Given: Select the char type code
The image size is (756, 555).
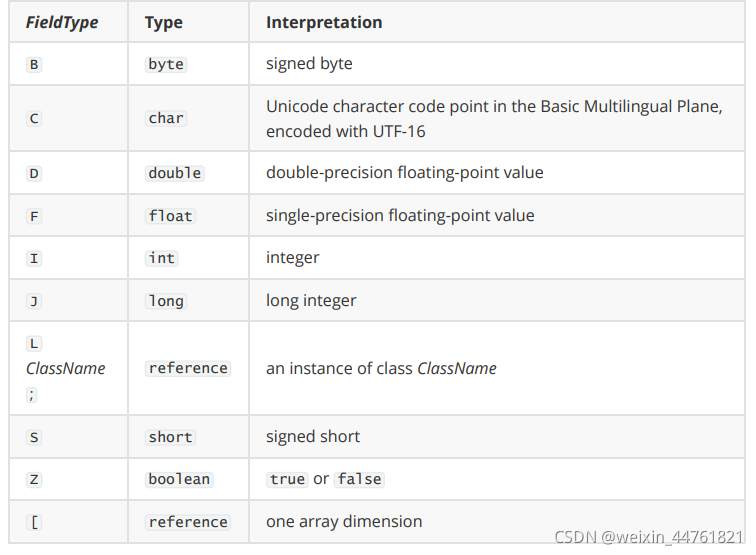Looking at the screenshot, I should [166, 118].
